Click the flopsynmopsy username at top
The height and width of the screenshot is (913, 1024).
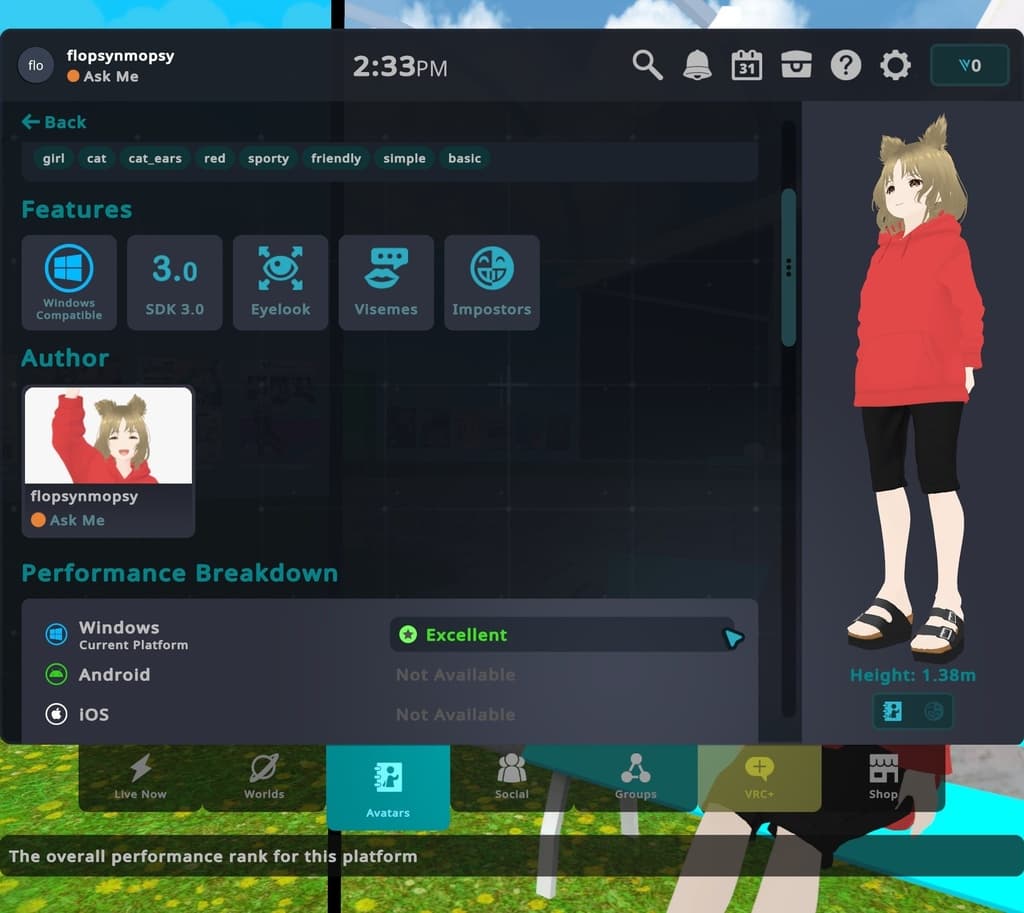(x=120, y=56)
